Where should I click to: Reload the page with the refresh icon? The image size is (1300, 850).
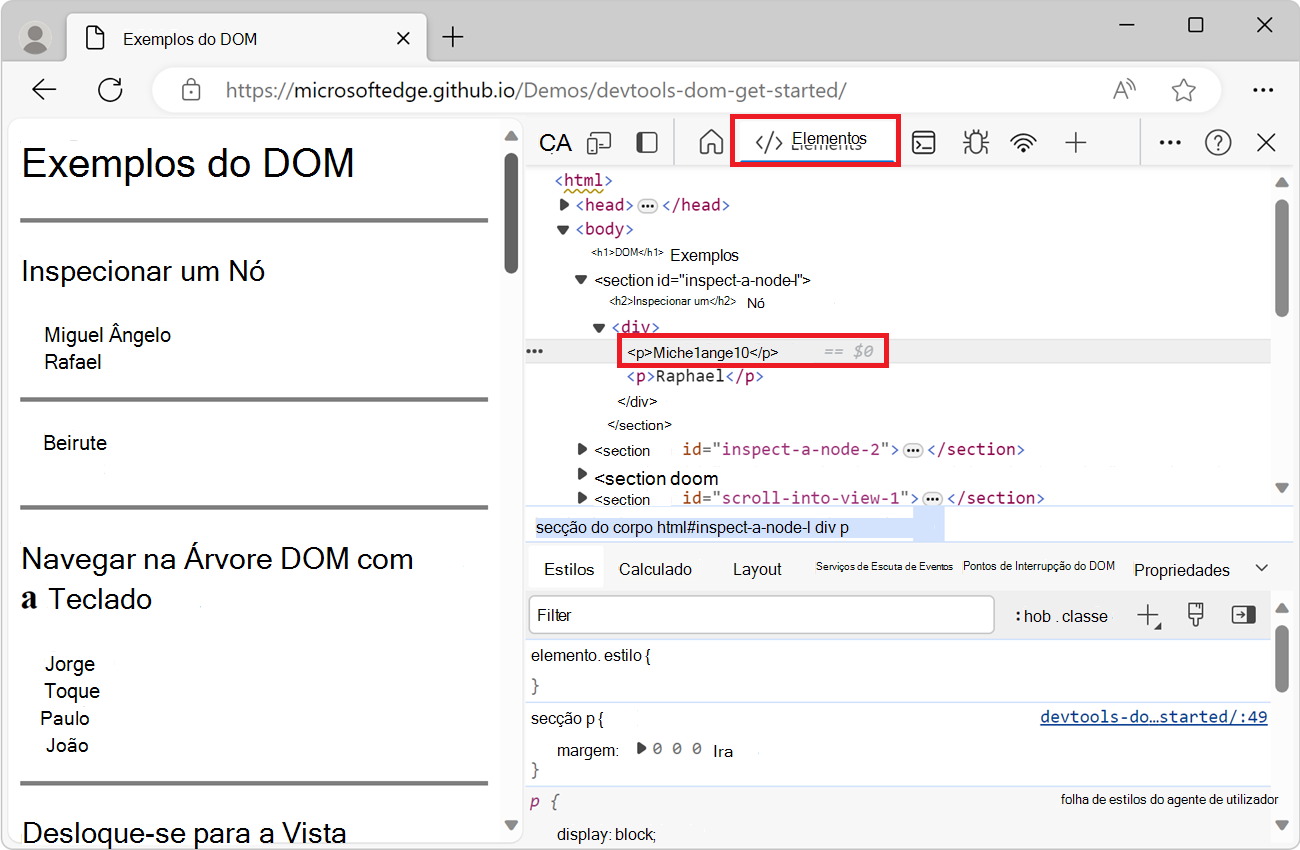point(110,90)
